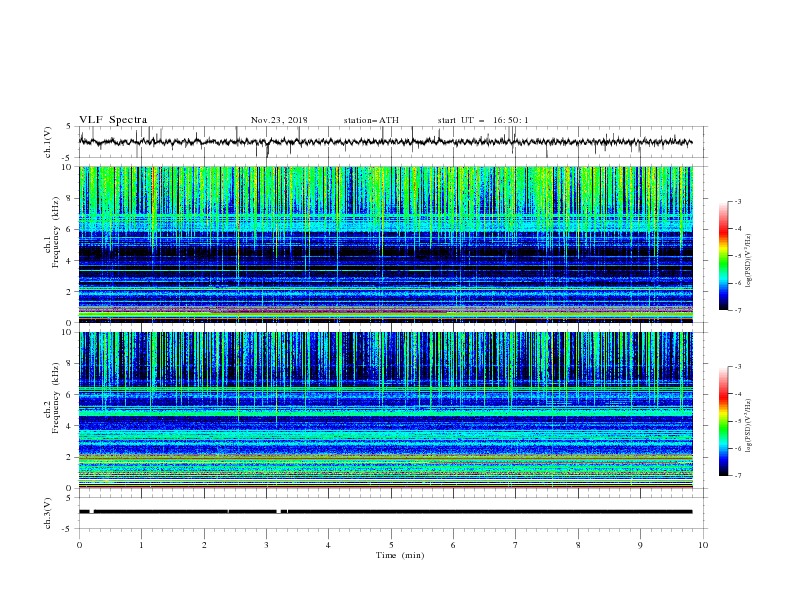This screenshot has height=612, width=792.
Task: Click the ch.2 log(PSD) color bar label
Action: [749, 425]
